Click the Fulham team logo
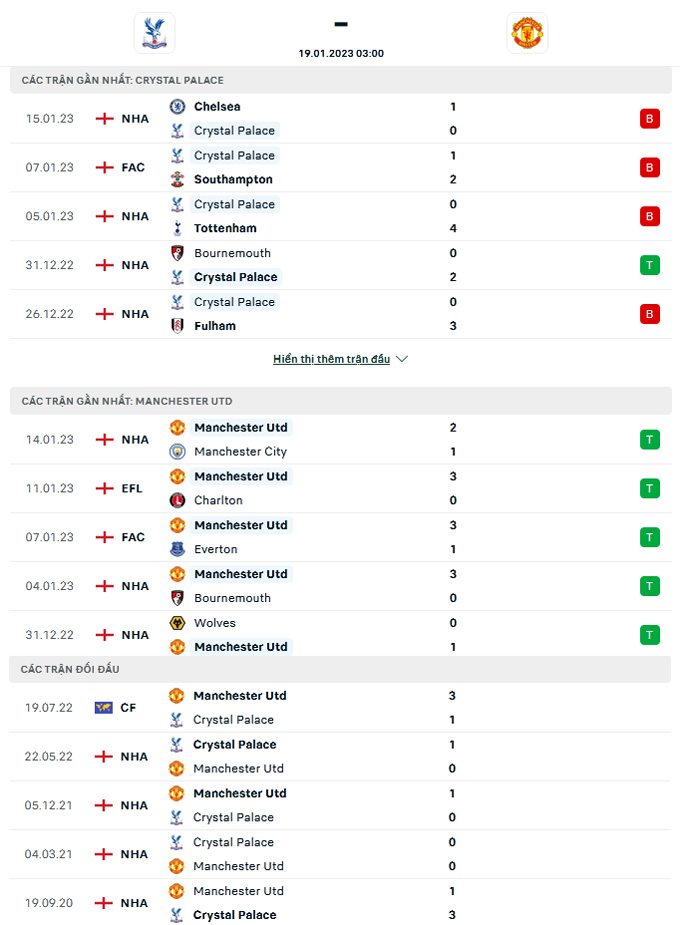Image resolution: width=680 pixels, height=925 pixels. pos(177,326)
